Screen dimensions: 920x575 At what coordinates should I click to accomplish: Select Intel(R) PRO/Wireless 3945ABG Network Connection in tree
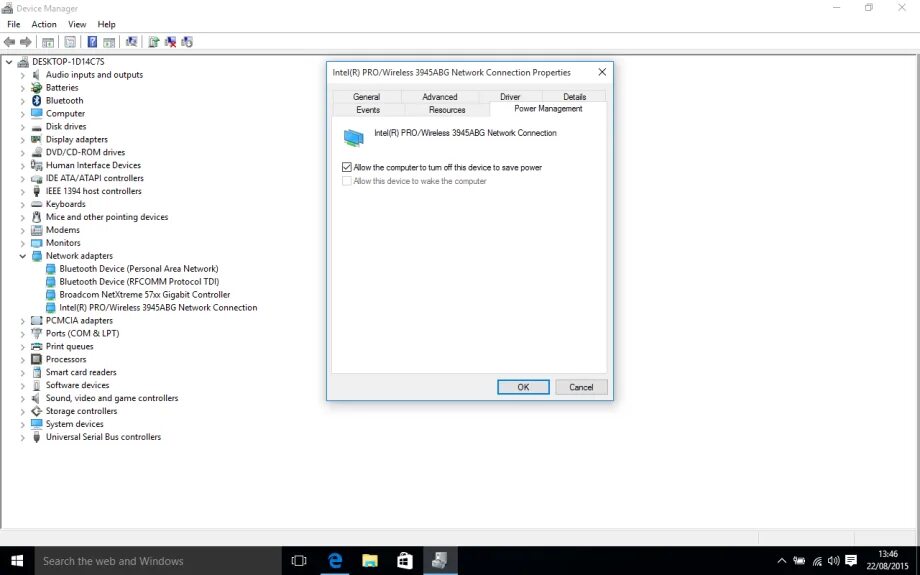(158, 307)
